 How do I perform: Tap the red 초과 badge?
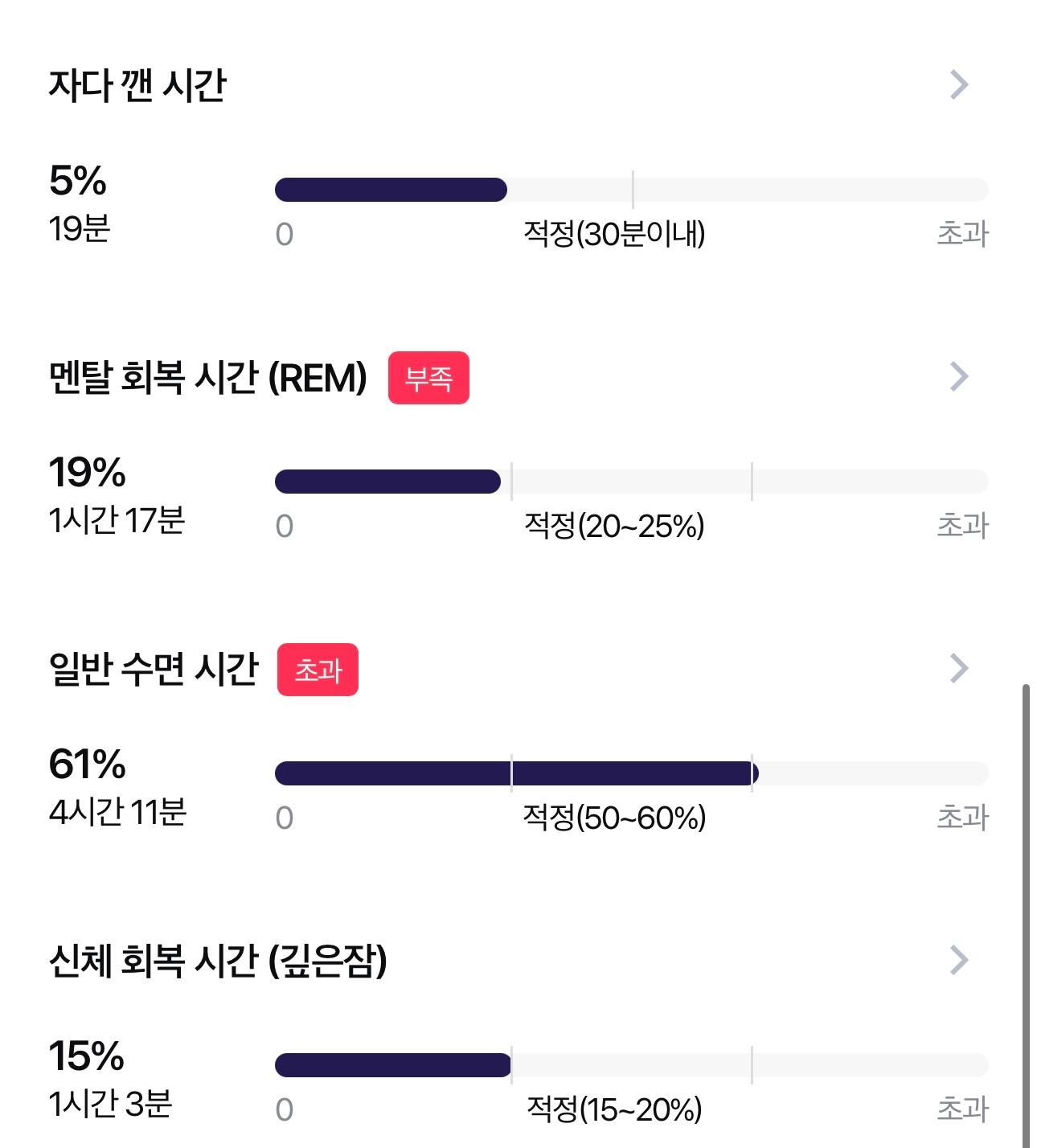click(318, 670)
